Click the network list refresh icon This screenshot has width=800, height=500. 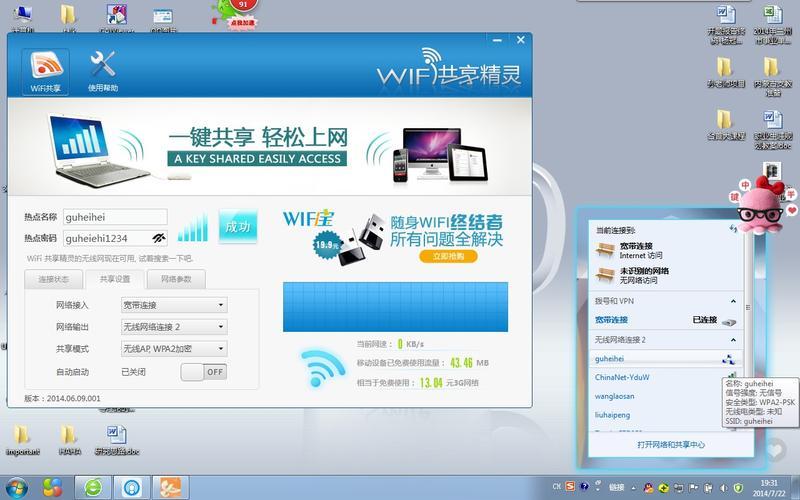click(733, 229)
